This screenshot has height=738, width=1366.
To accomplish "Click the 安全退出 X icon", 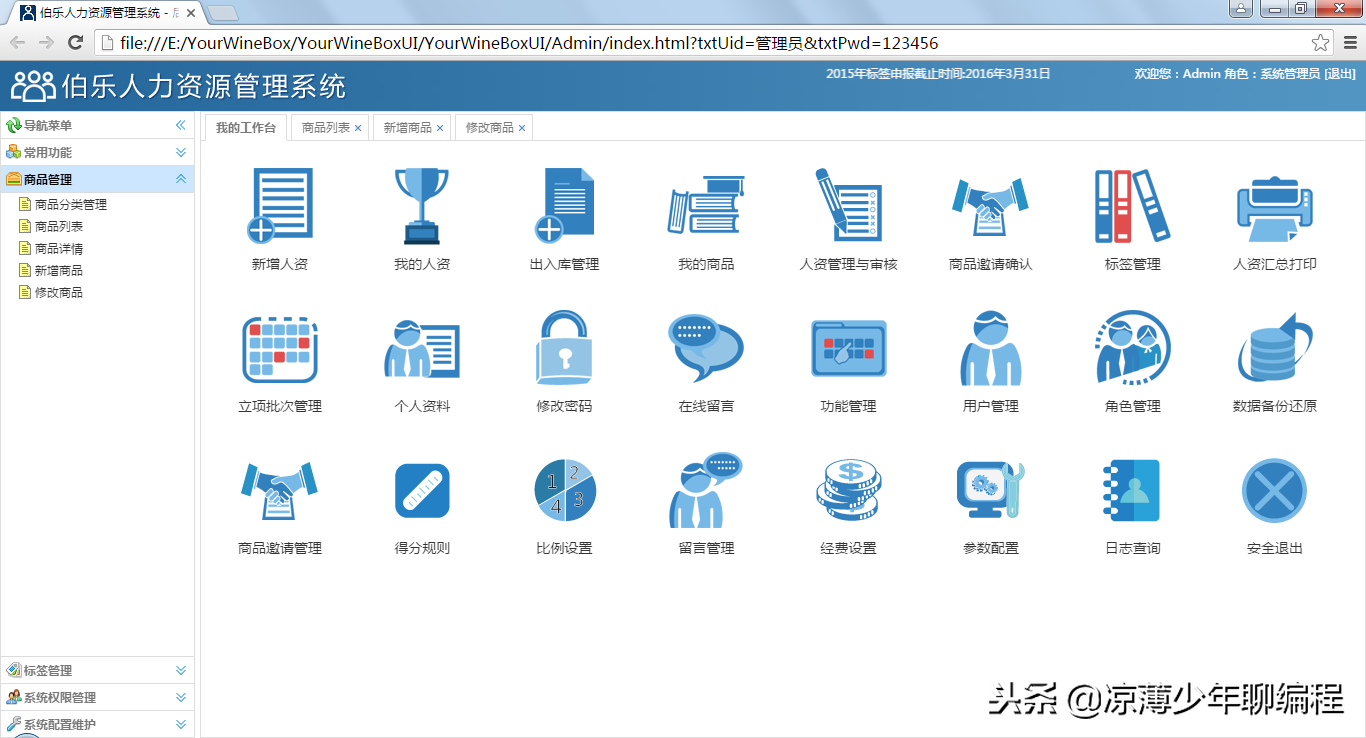I will click(1275, 490).
